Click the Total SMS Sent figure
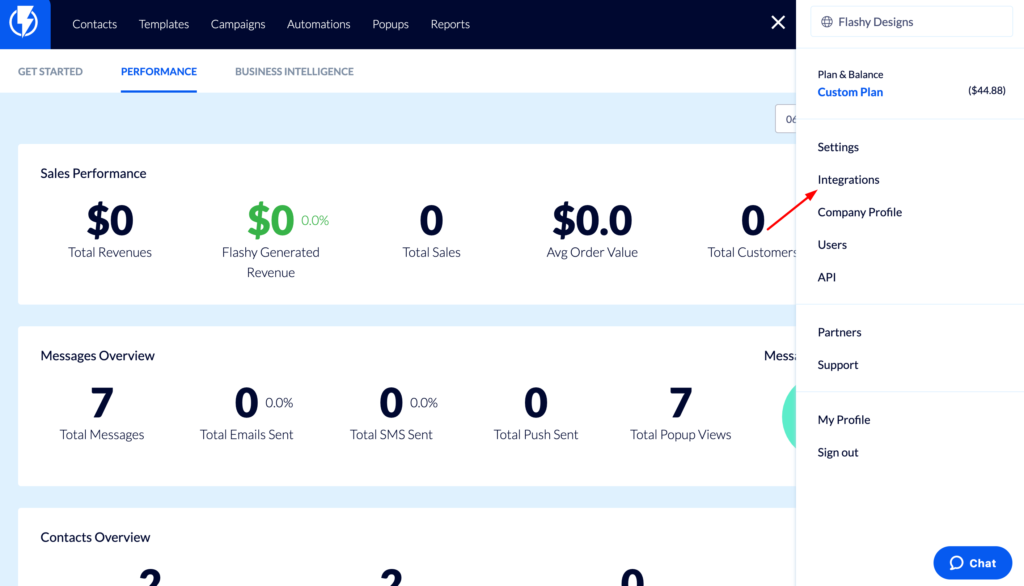The width and height of the screenshot is (1024, 586). pyautogui.click(x=391, y=402)
